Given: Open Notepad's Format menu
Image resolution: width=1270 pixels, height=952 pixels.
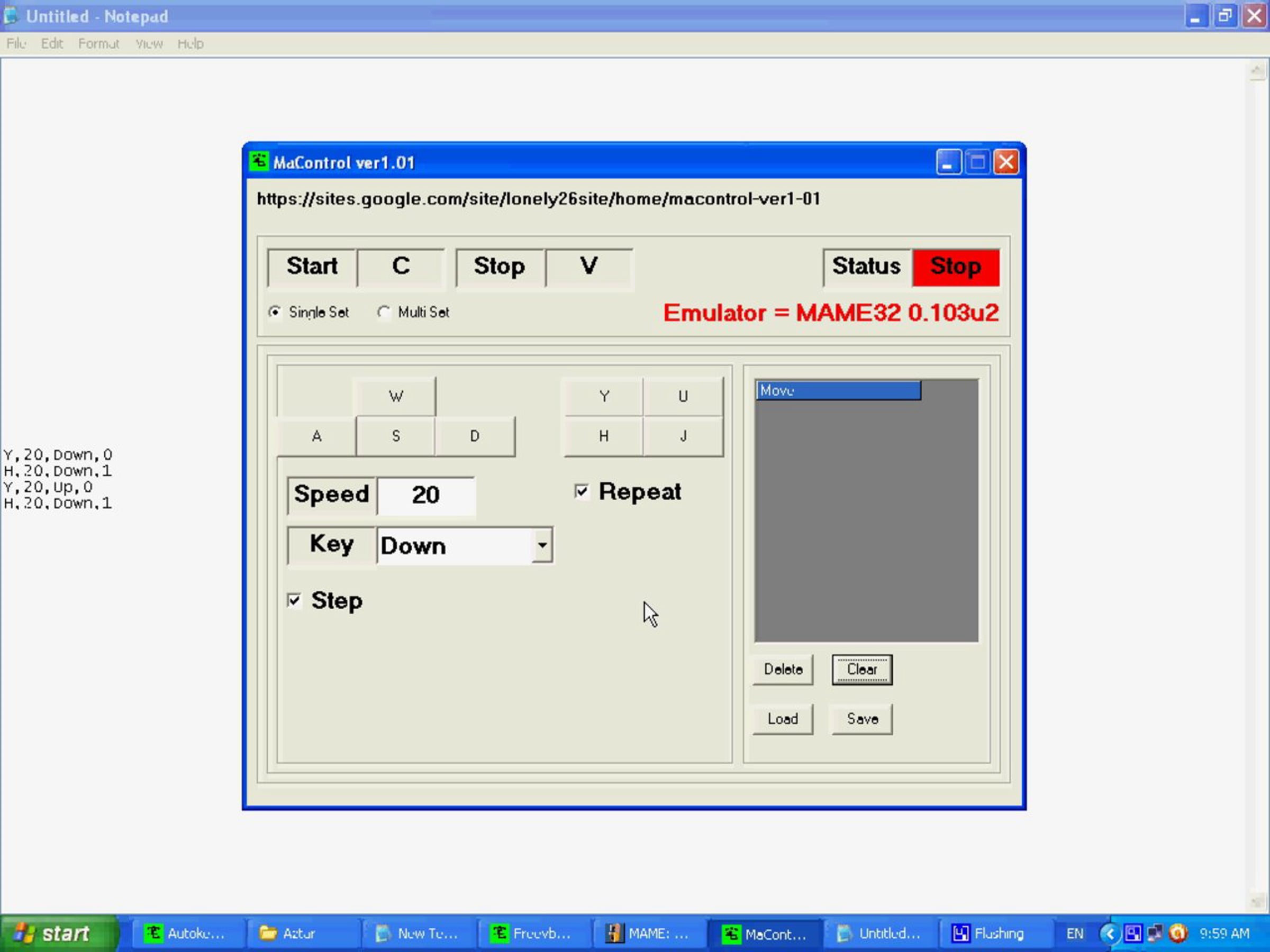Looking at the screenshot, I should [99, 43].
